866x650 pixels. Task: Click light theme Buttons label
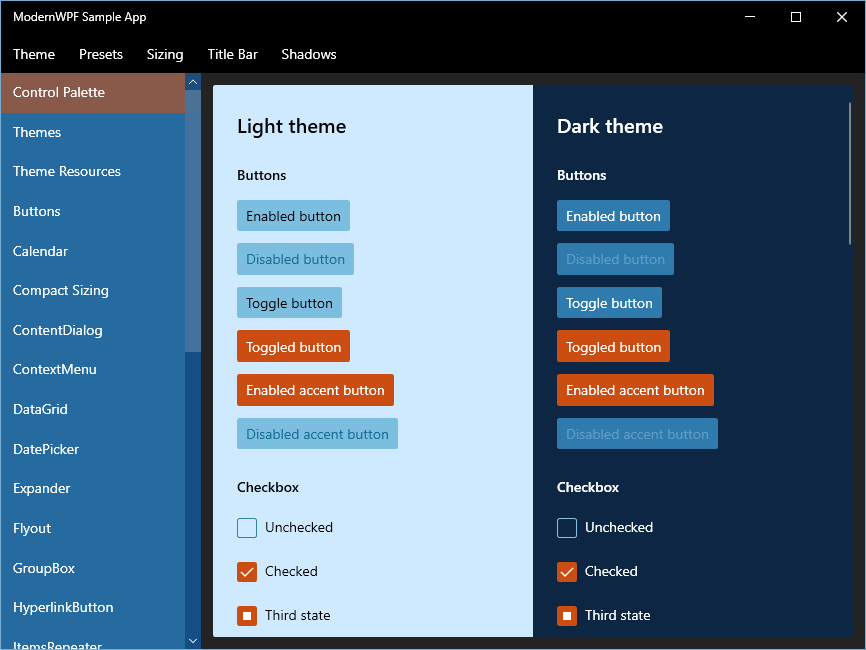262,175
